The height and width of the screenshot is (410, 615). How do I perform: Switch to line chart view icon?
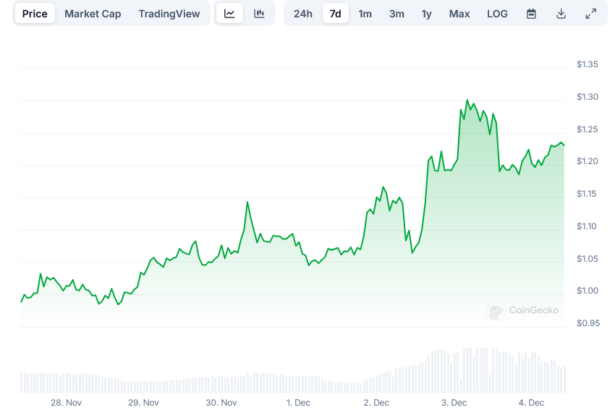230,14
